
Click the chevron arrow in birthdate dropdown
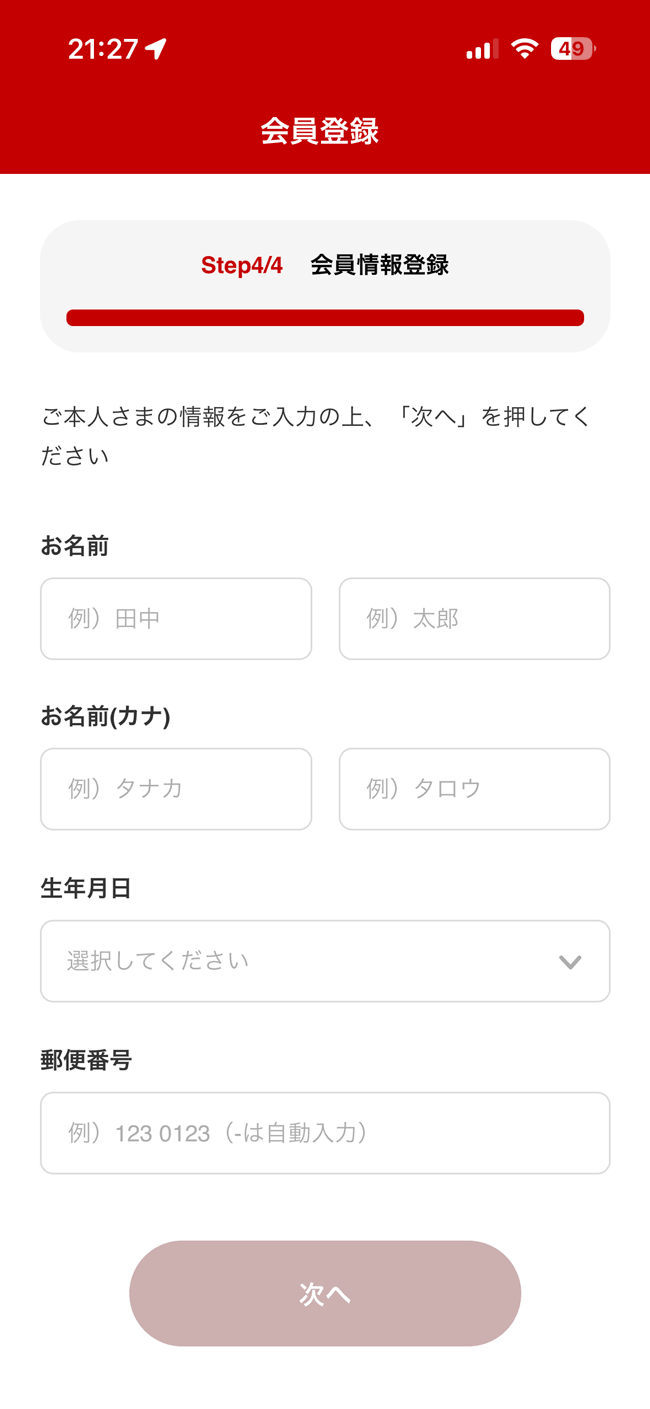coord(570,962)
